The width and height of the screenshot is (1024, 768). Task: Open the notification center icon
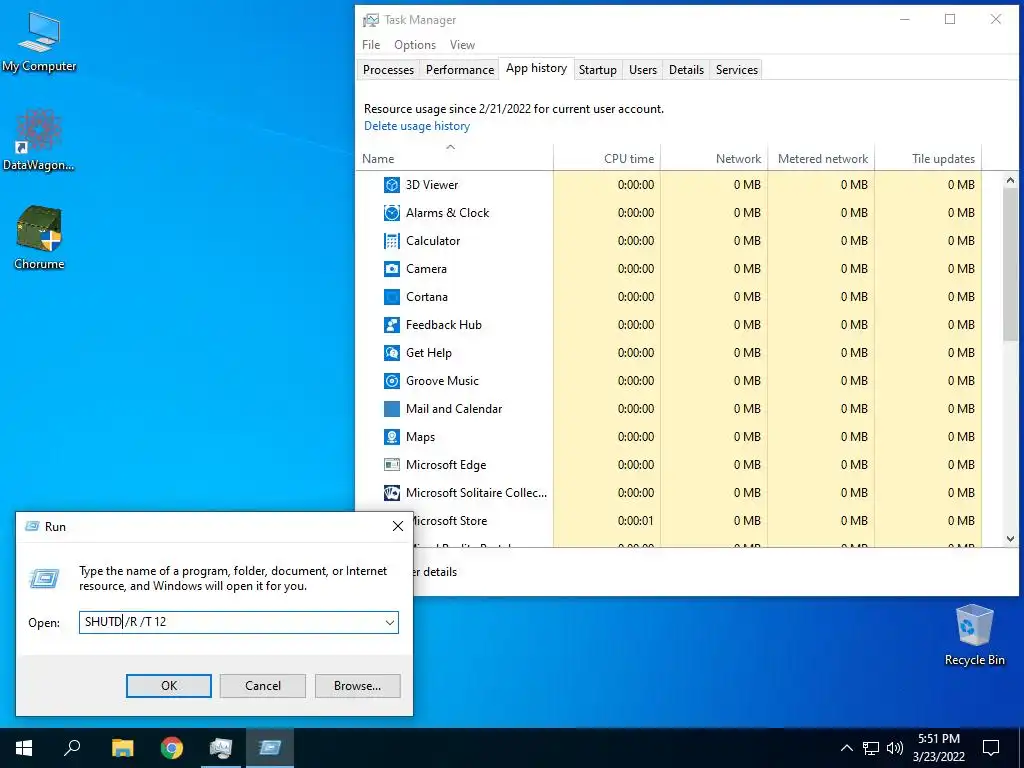click(991, 748)
